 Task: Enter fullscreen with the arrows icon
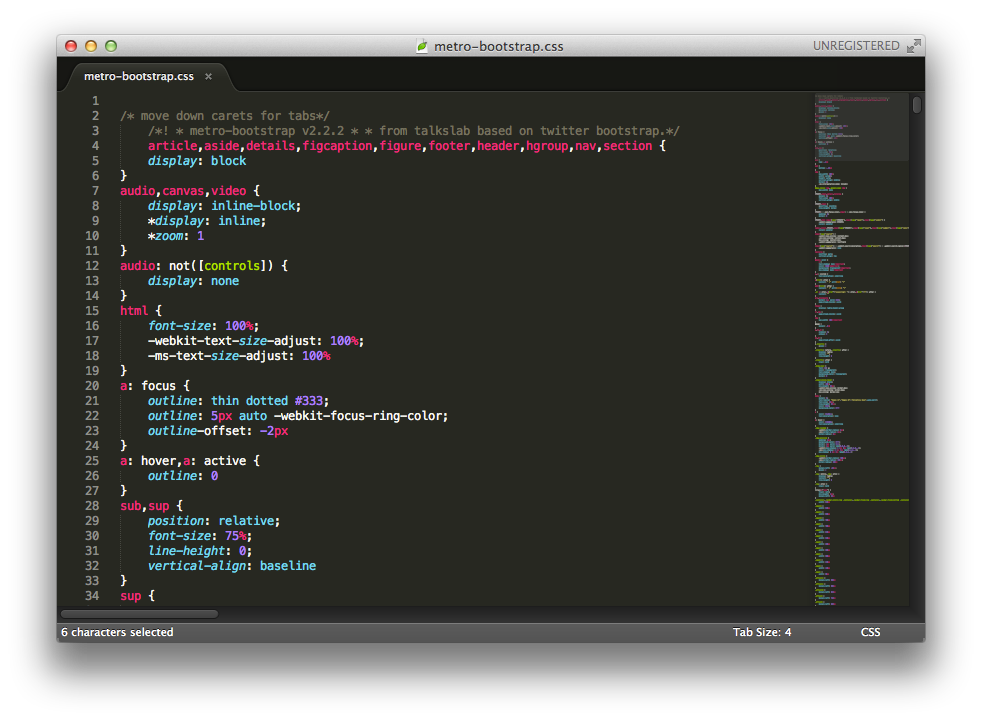pos(914,46)
